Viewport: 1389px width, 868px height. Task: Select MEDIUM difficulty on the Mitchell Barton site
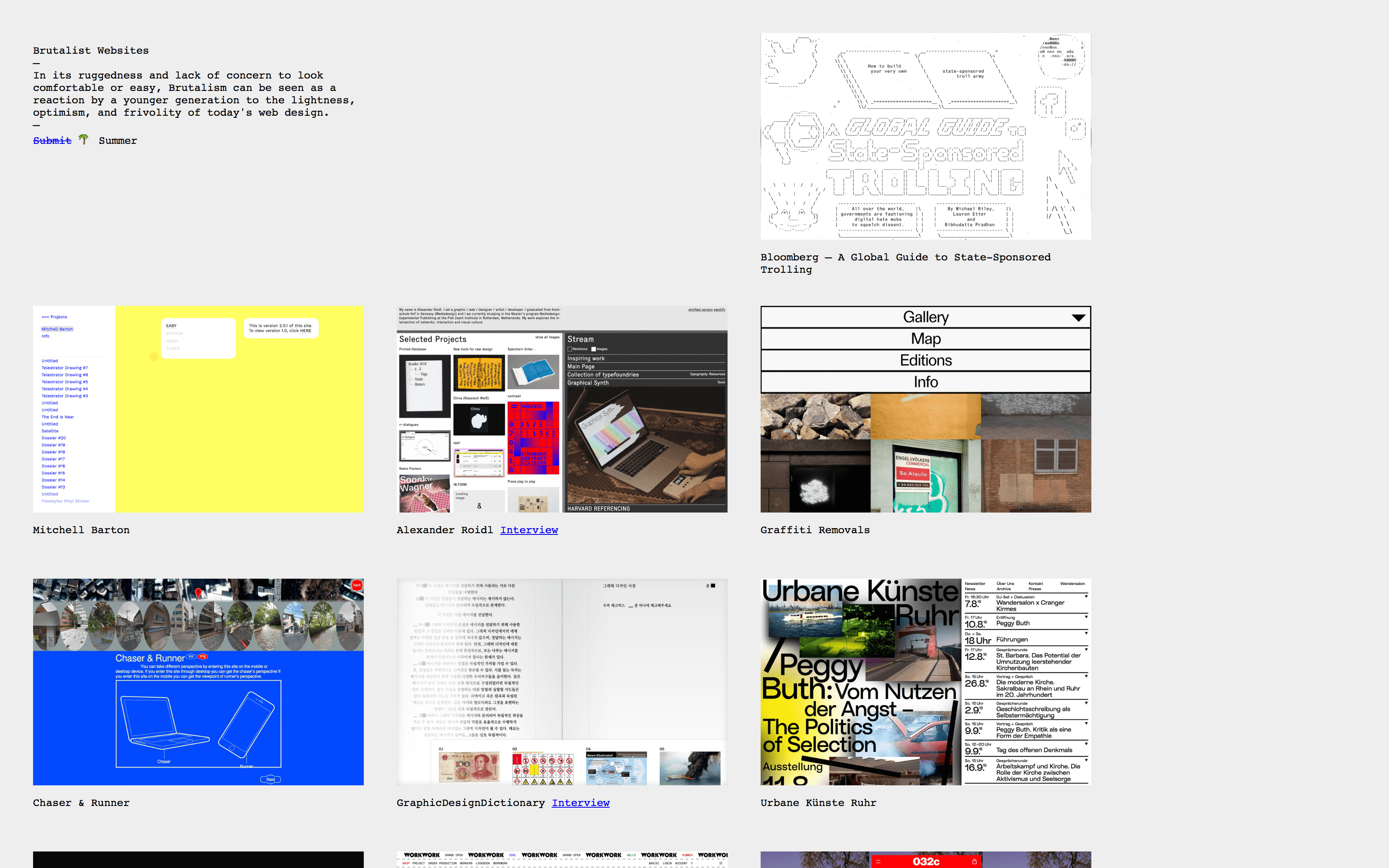tap(174, 333)
